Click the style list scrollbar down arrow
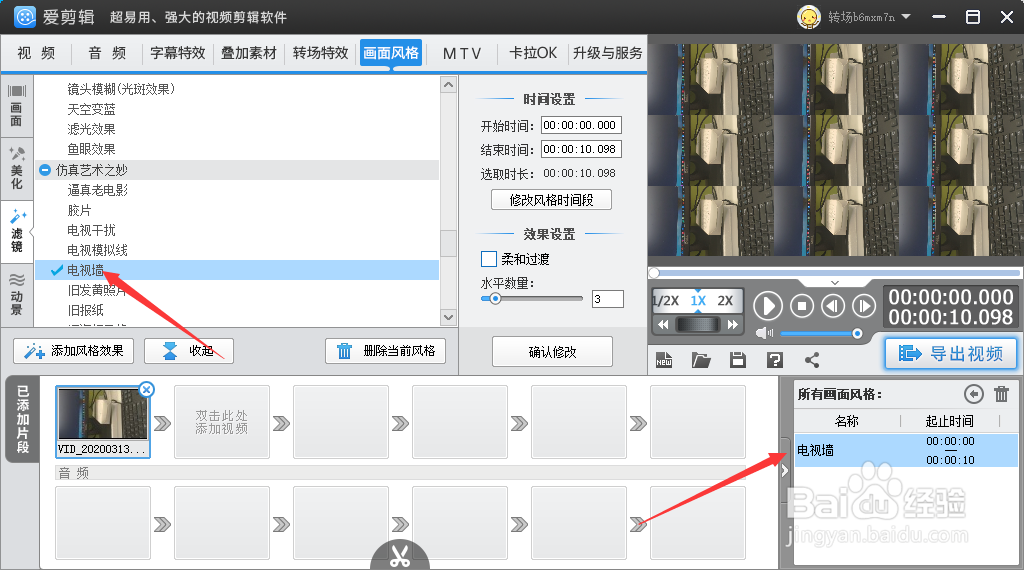The image size is (1024, 570). tap(448, 317)
